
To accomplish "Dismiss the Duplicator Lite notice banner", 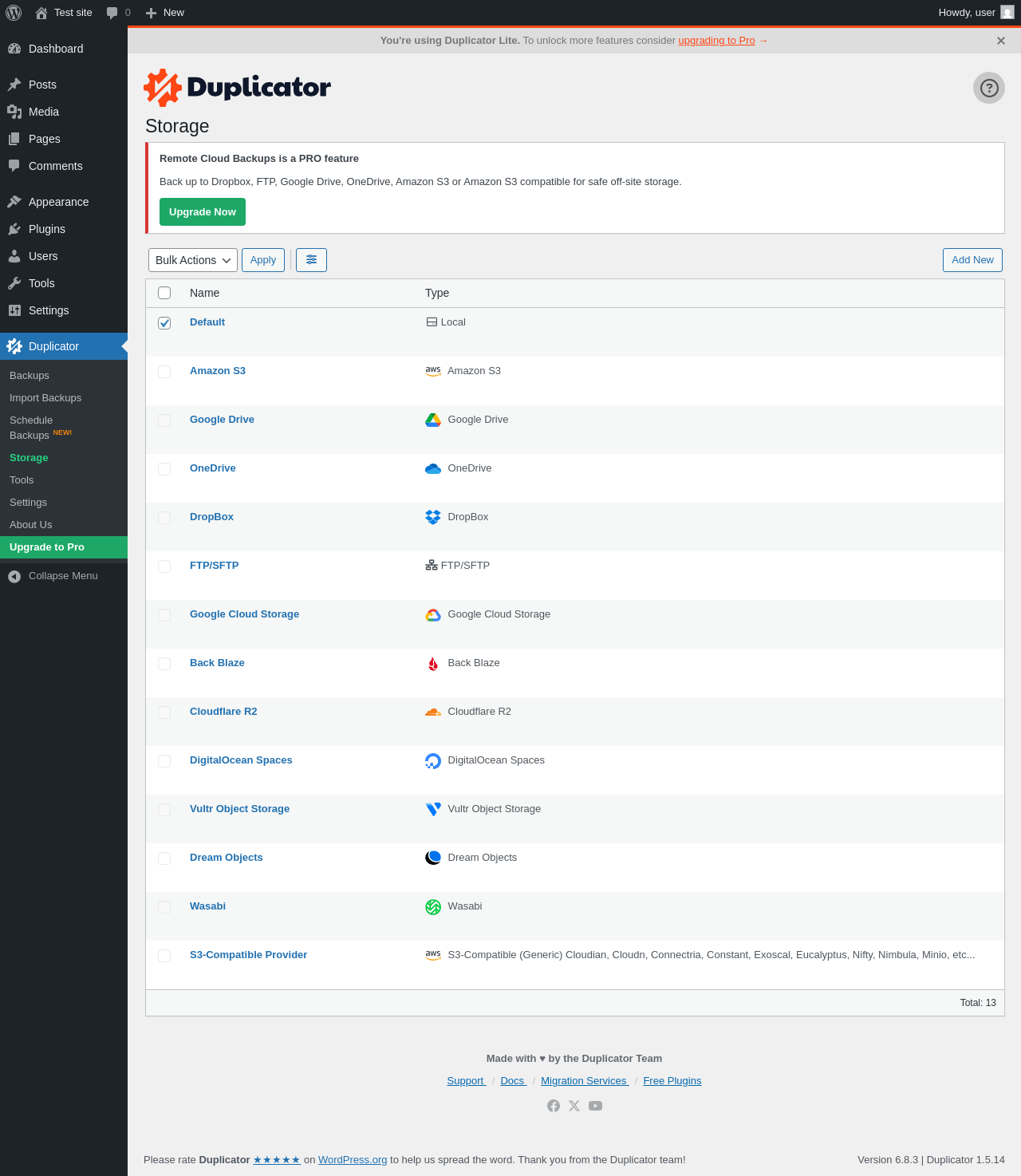I will pyautogui.click(x=1000, y=41).
